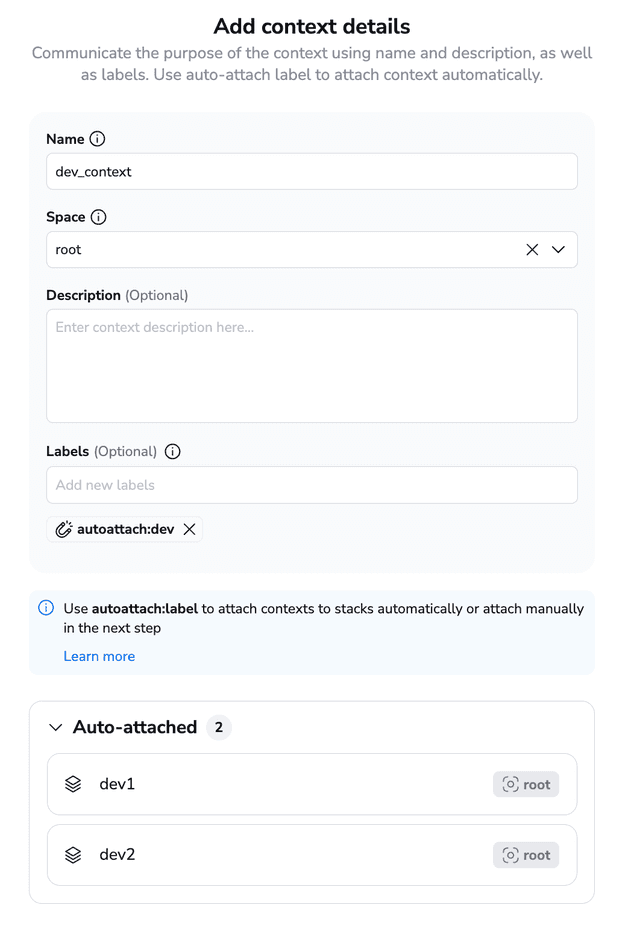This screenshot has height=935, width=640.
Task: Collapse the Auto-attached section
Action: (55, 727)
